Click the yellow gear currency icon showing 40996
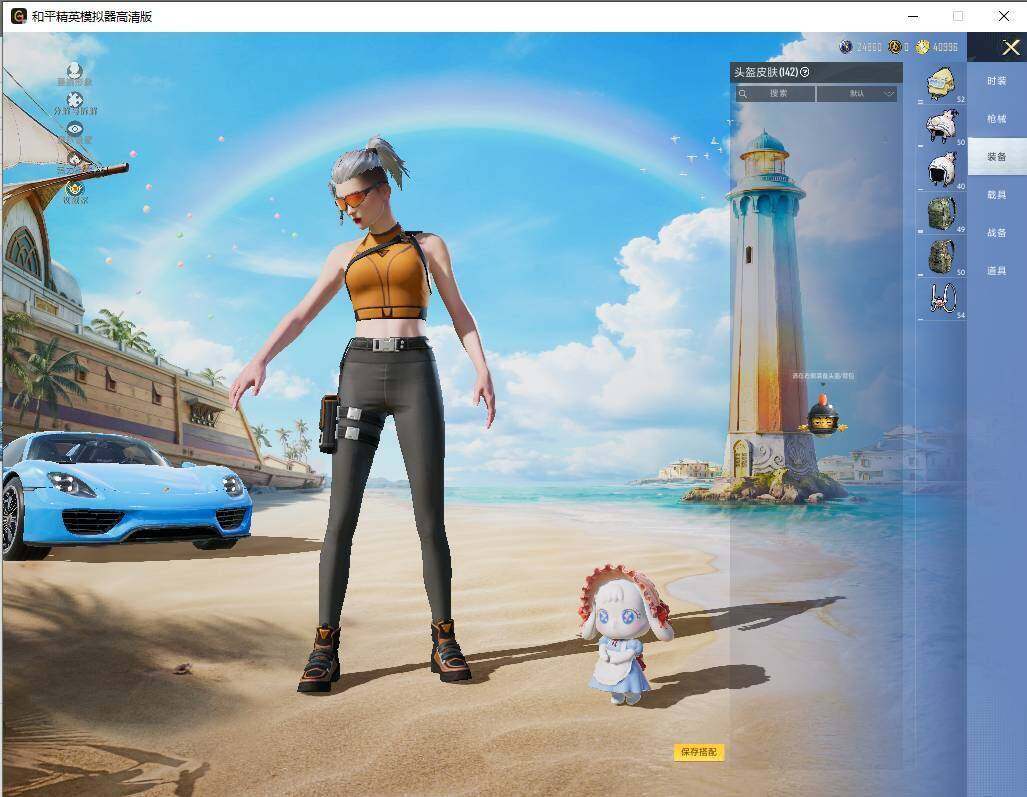 922,46
